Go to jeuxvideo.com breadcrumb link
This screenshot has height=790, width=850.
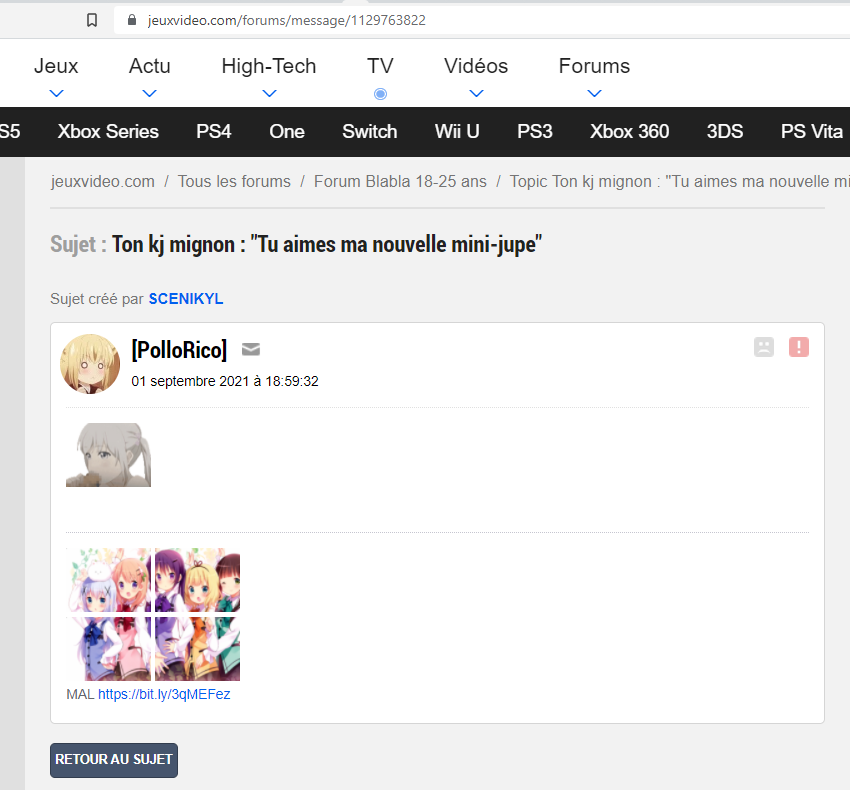point(102,181)
